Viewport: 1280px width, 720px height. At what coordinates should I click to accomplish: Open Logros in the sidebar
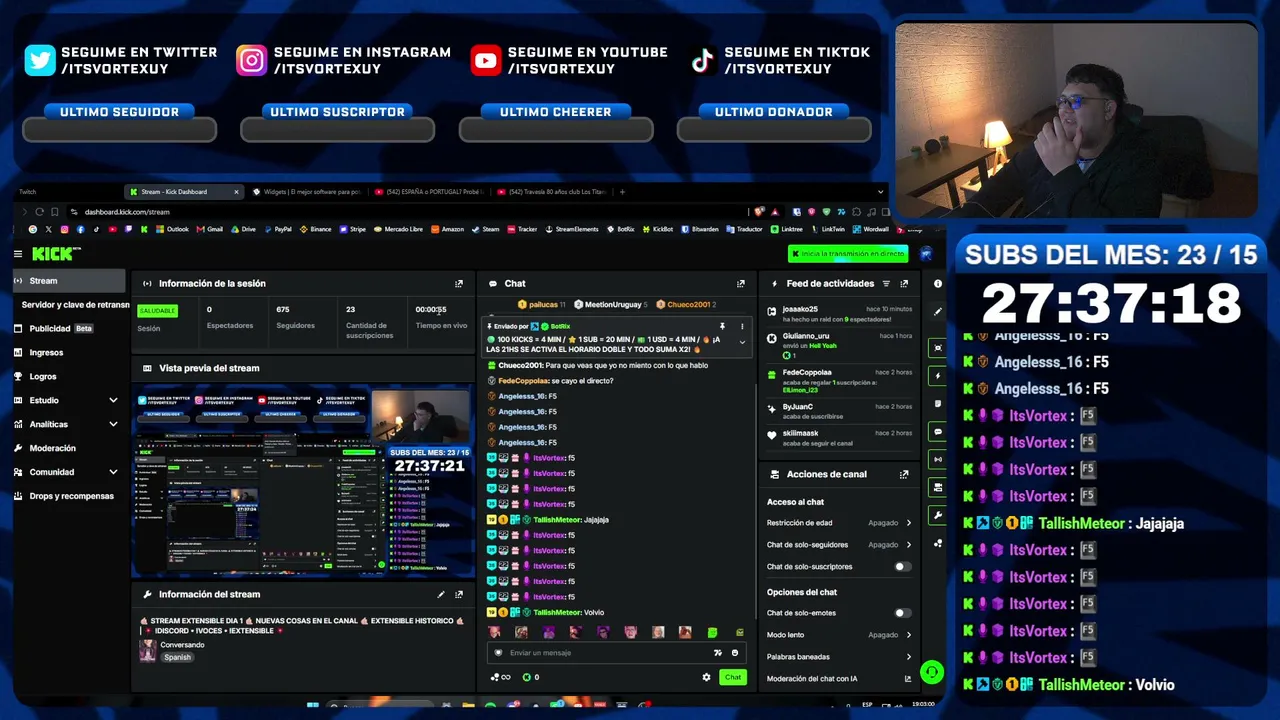pyautogui.click(x=68, y=377)
